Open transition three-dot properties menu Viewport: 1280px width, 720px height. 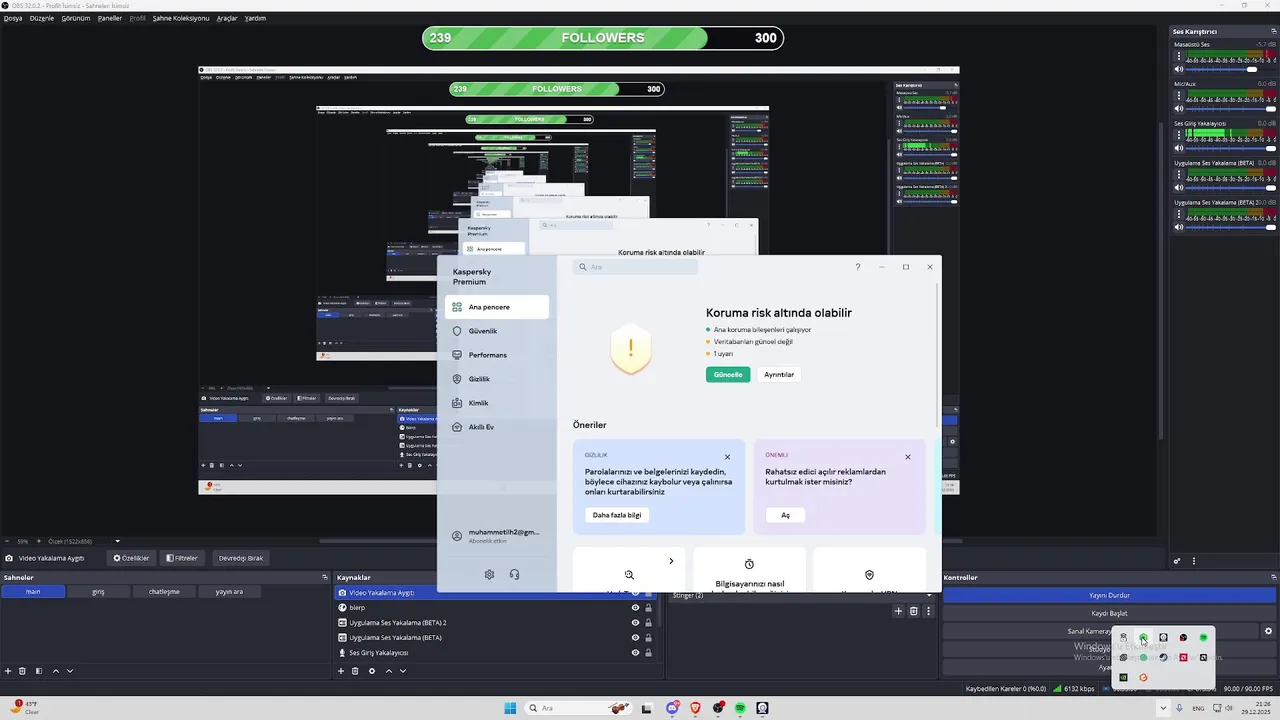928,611
